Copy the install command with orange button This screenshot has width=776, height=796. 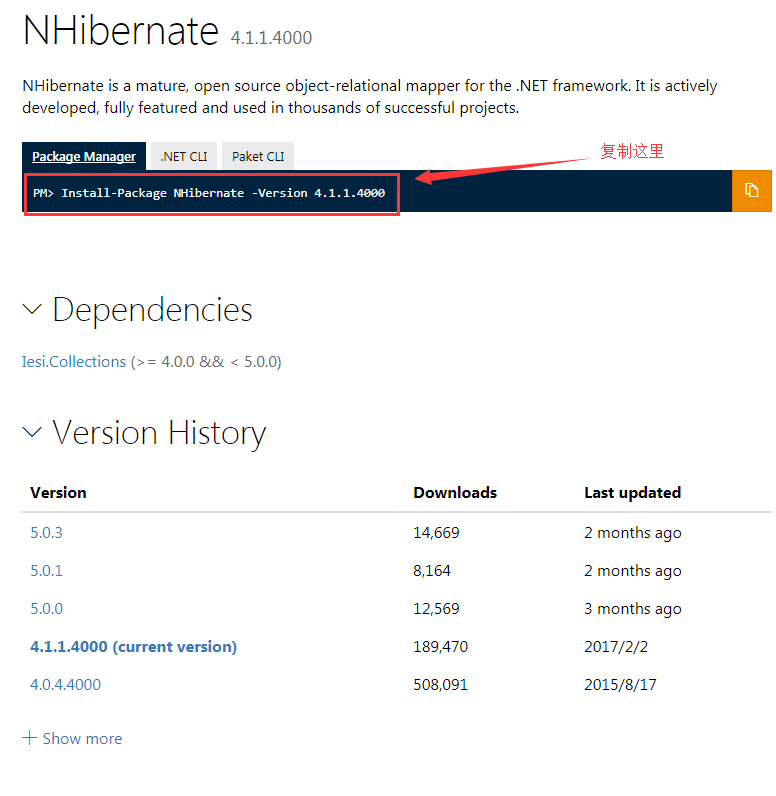click(x=751, y=191)
